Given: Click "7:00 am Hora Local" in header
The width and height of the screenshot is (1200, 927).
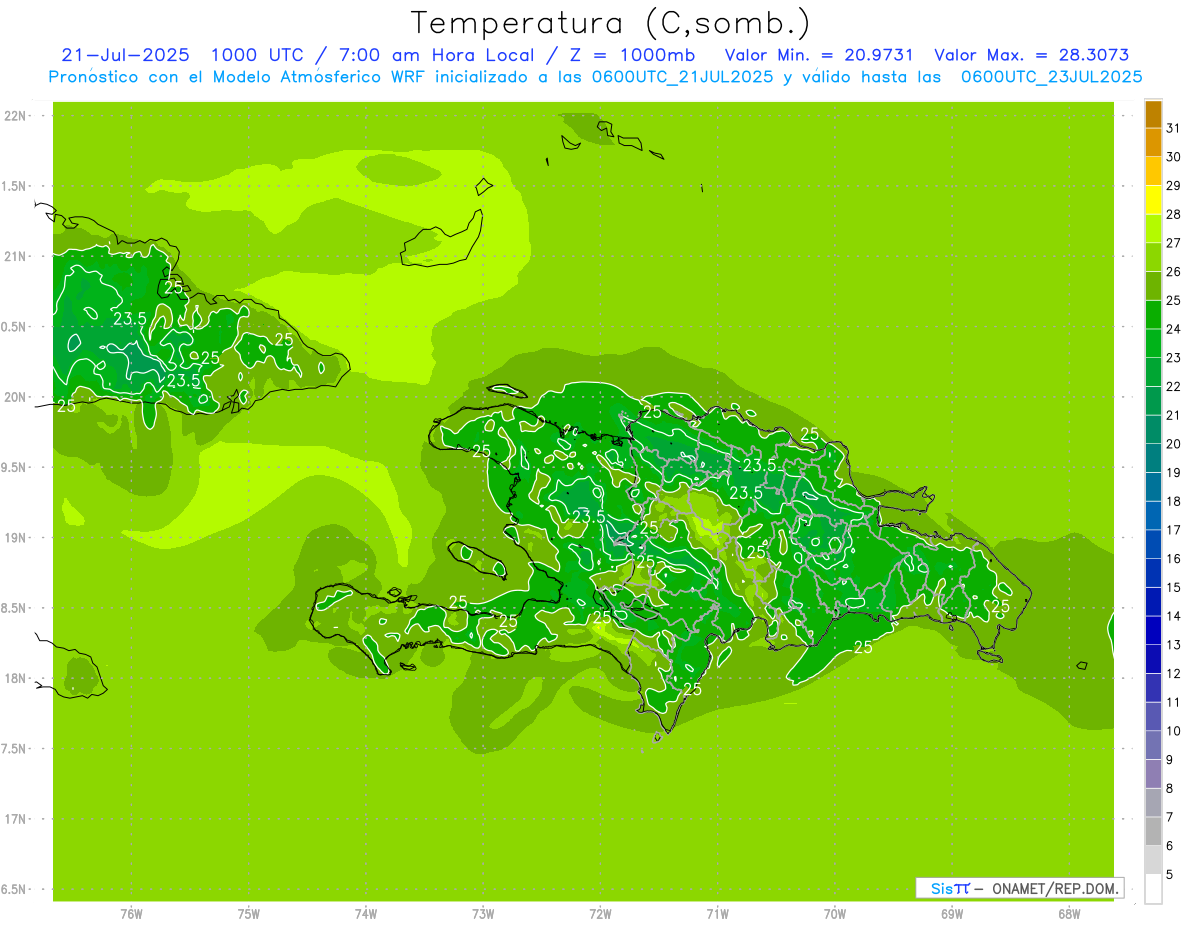Looking at the screenshot, I should tap(435, 55).
